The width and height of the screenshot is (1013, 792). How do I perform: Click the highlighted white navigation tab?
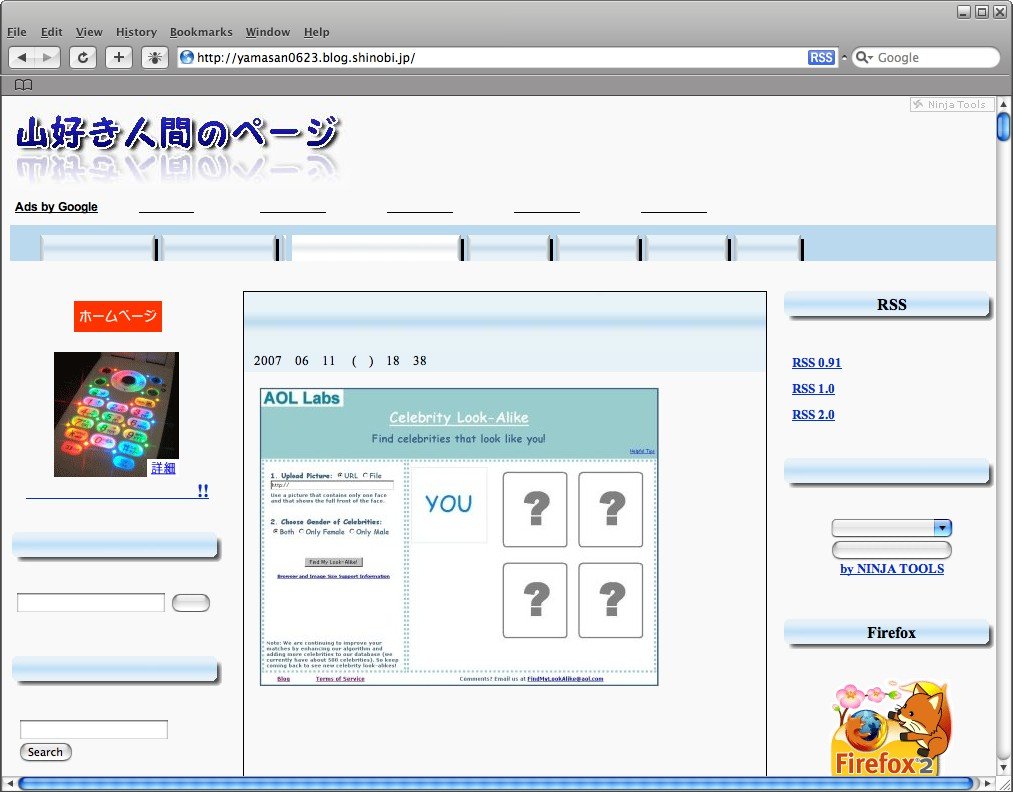point(375,248)
